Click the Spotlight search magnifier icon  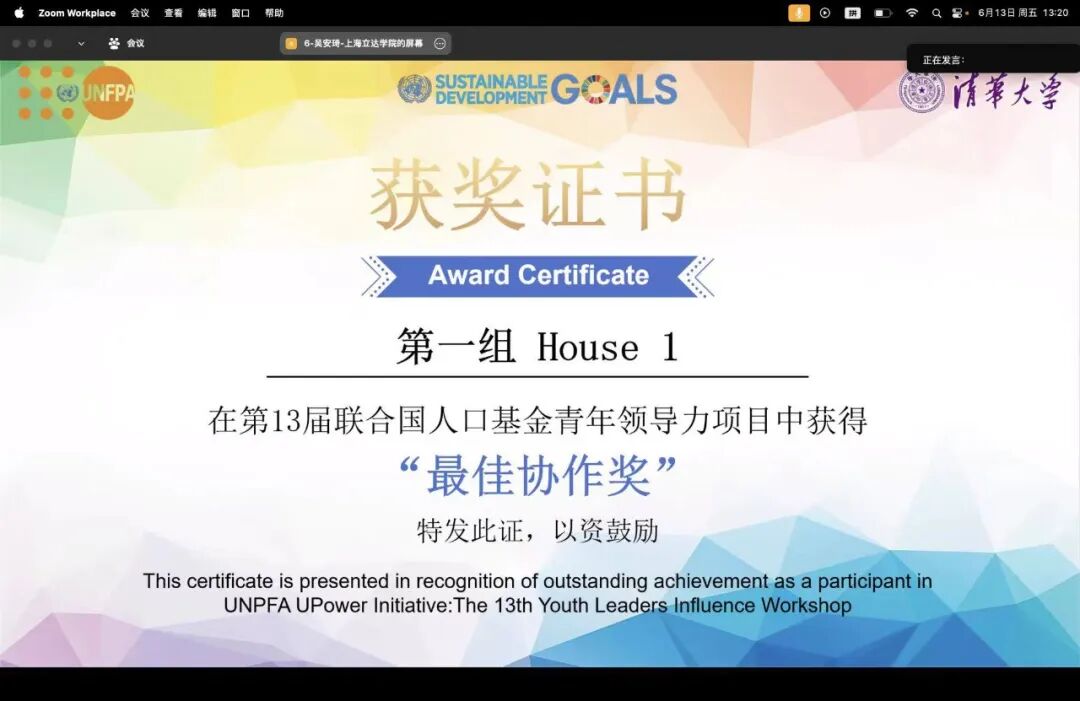click(936, 12)
